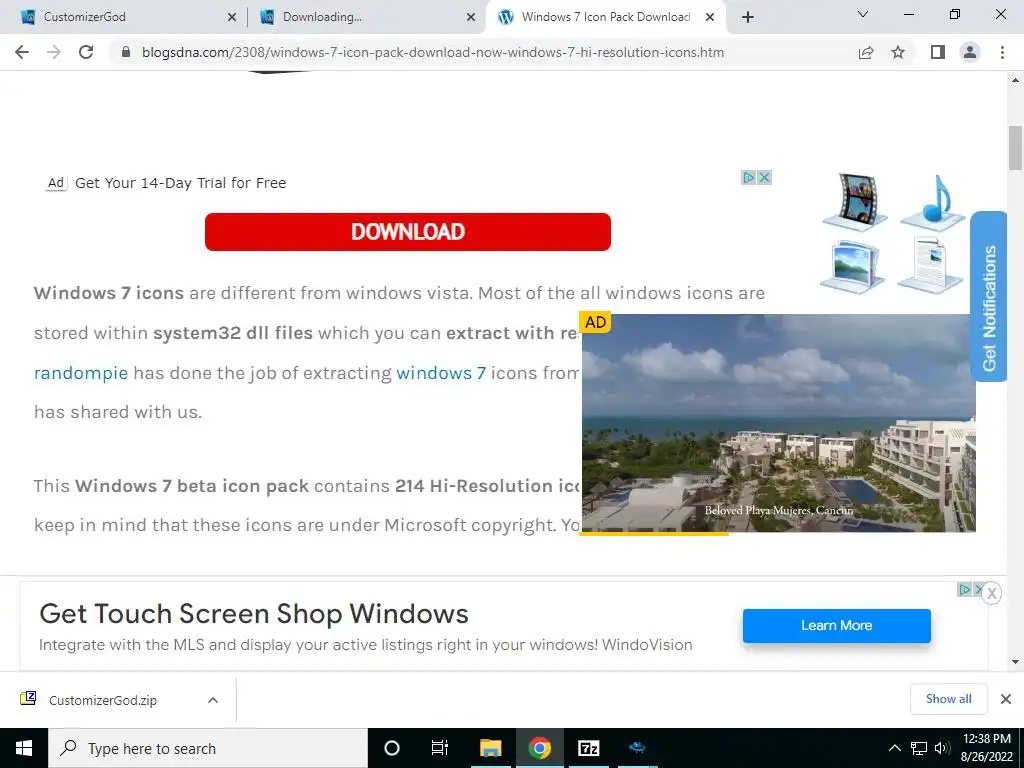Show hidden system tray icons
This screenshot has width=1024, height=768.
[x=895, y=748]
